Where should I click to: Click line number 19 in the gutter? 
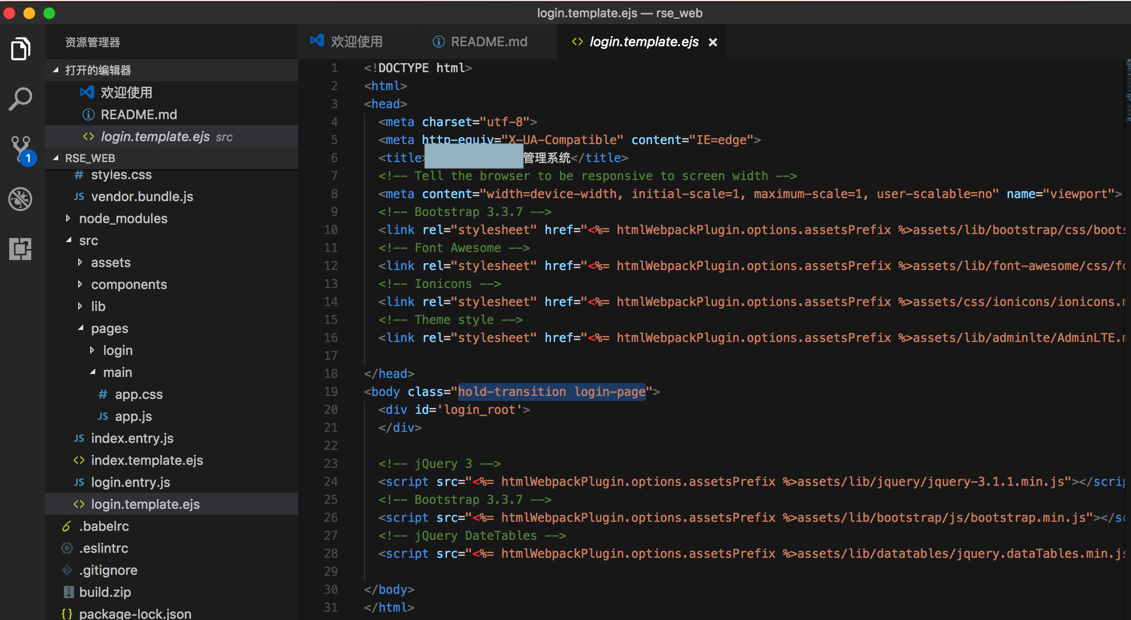click(x=331, y=392)
